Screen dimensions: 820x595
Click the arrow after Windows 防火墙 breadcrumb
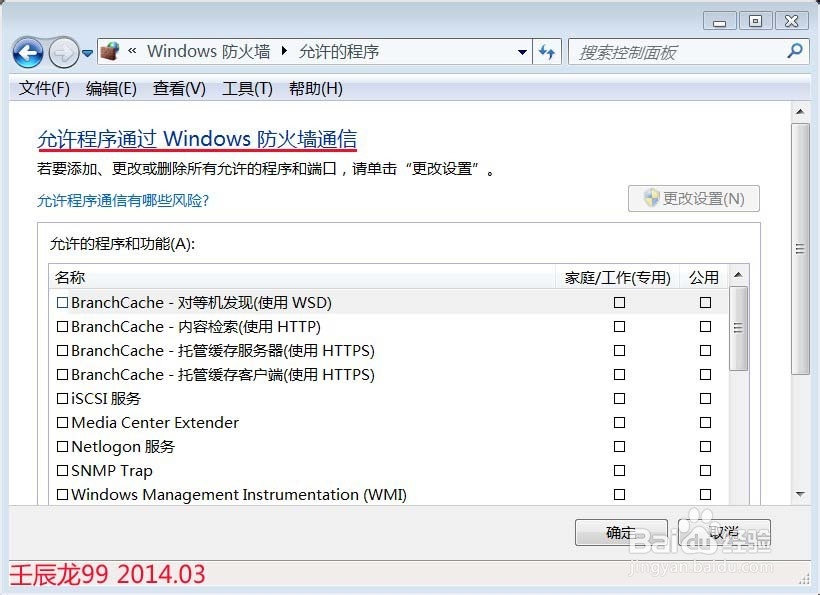click(284, 51)
